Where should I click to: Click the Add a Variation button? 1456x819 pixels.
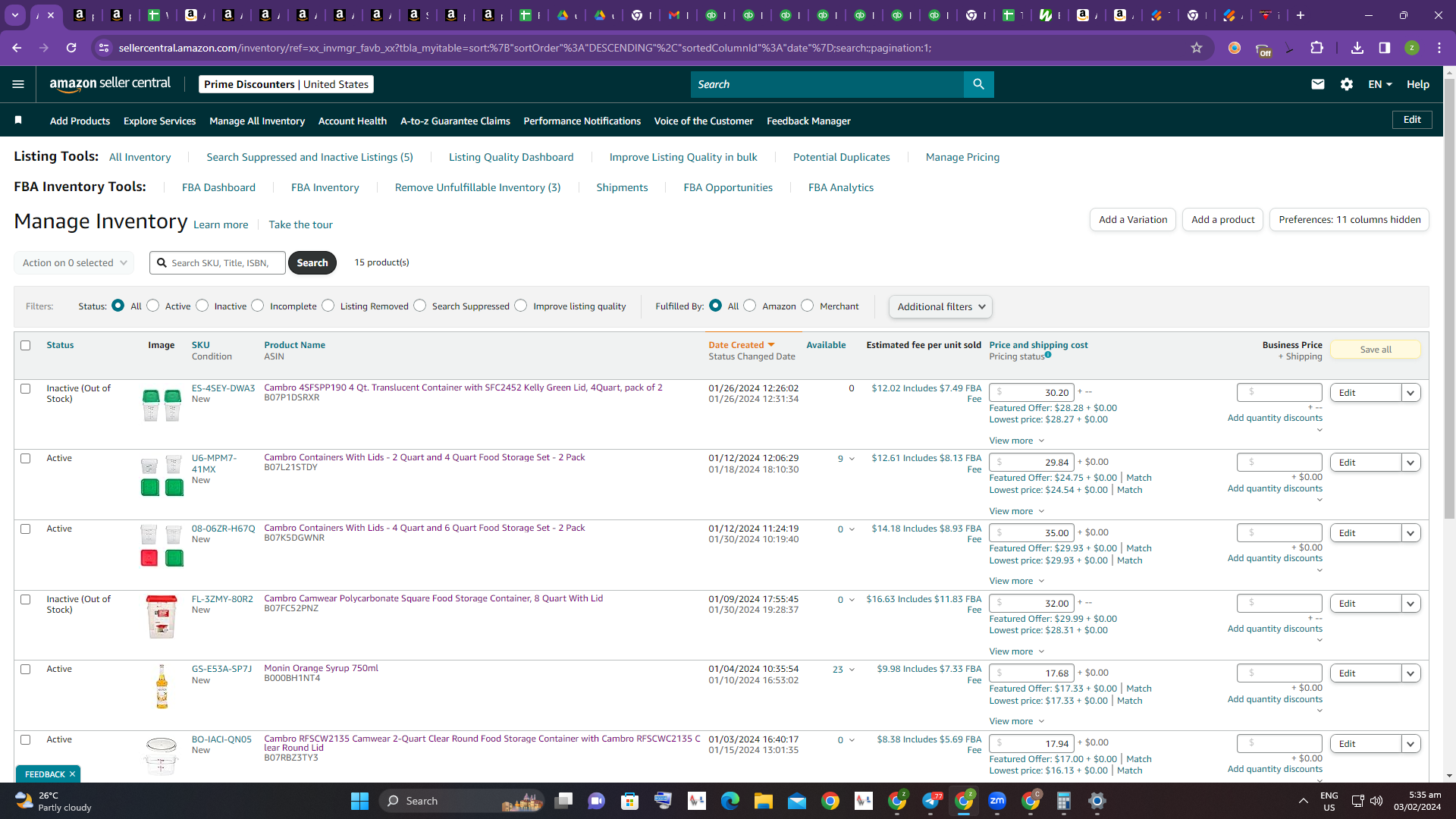coord(1133,219)
